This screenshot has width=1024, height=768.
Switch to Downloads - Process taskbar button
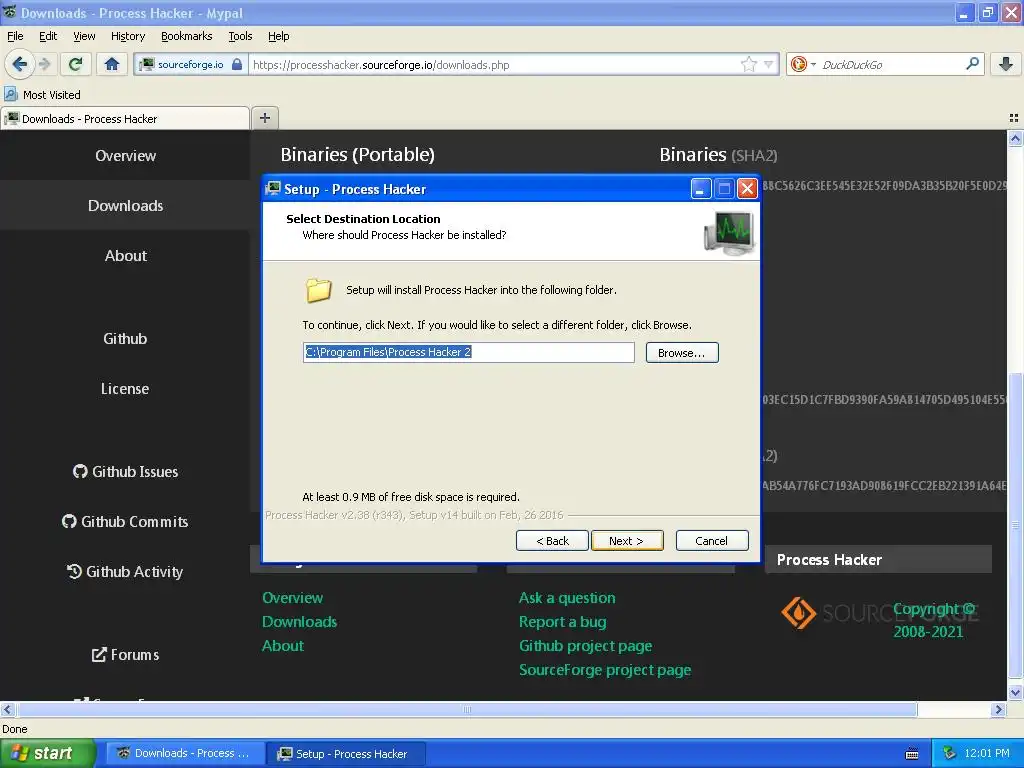tap(185, 753)
